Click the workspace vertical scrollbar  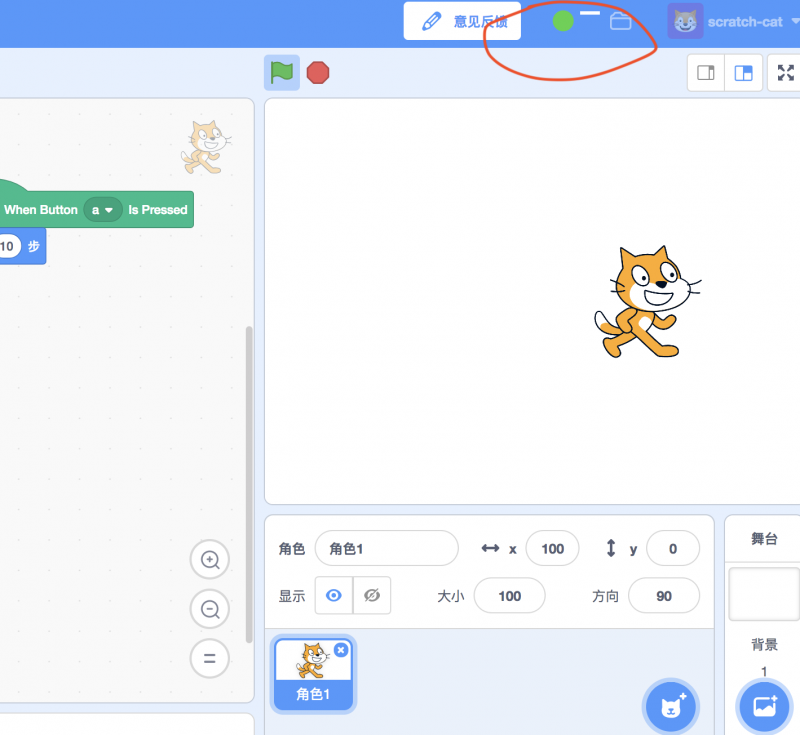click(249, 485)
